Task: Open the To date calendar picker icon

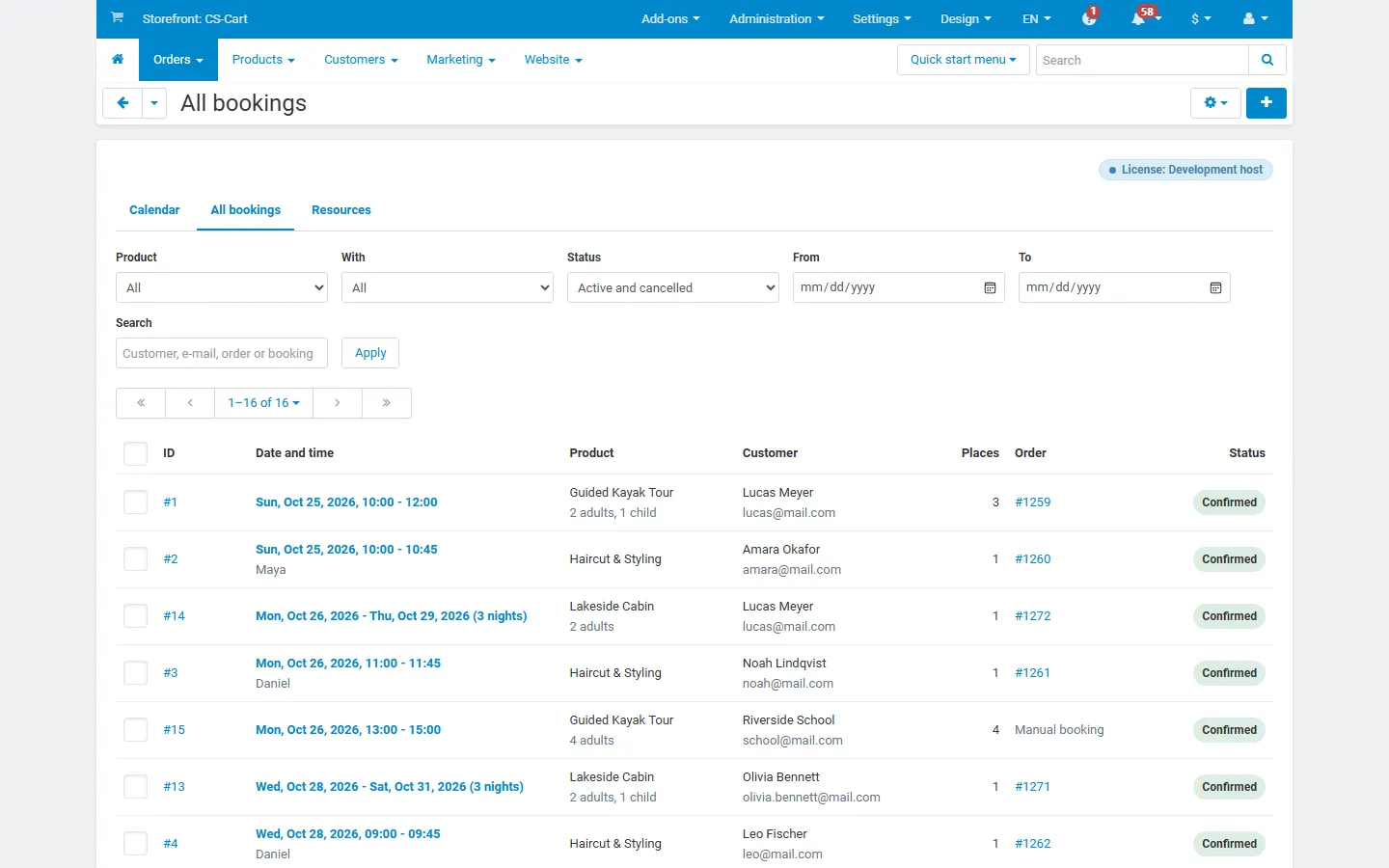Action: tap(1215, 287)
